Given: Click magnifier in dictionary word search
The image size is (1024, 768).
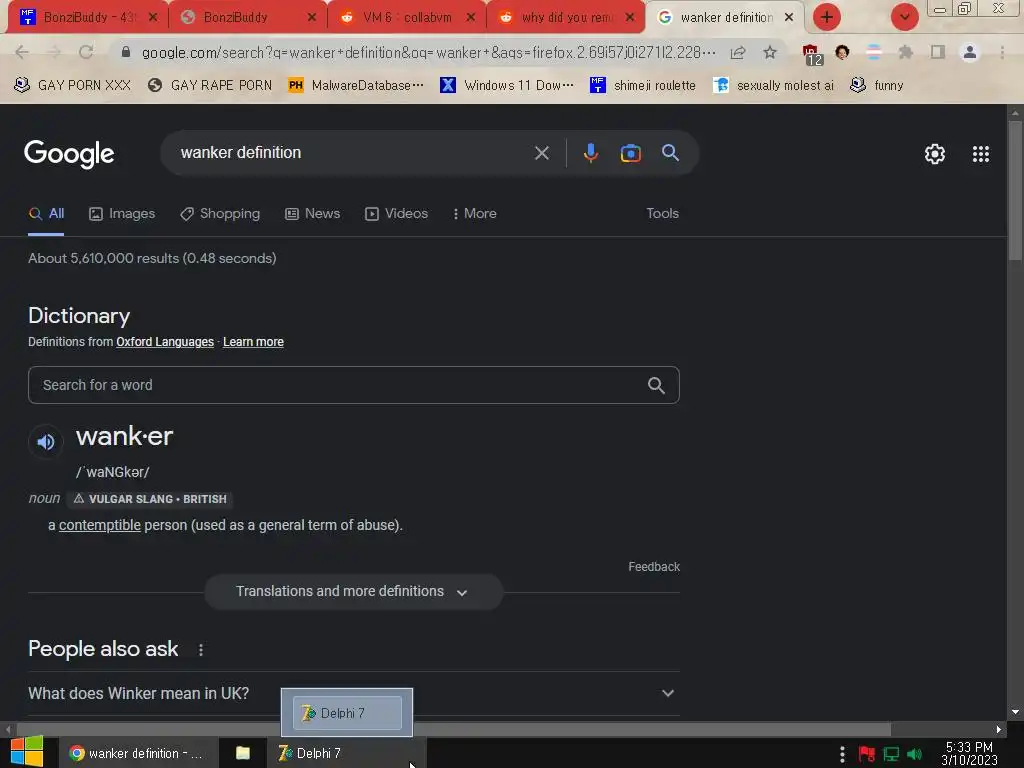Looking at the screenshot, I should point(656,385).
